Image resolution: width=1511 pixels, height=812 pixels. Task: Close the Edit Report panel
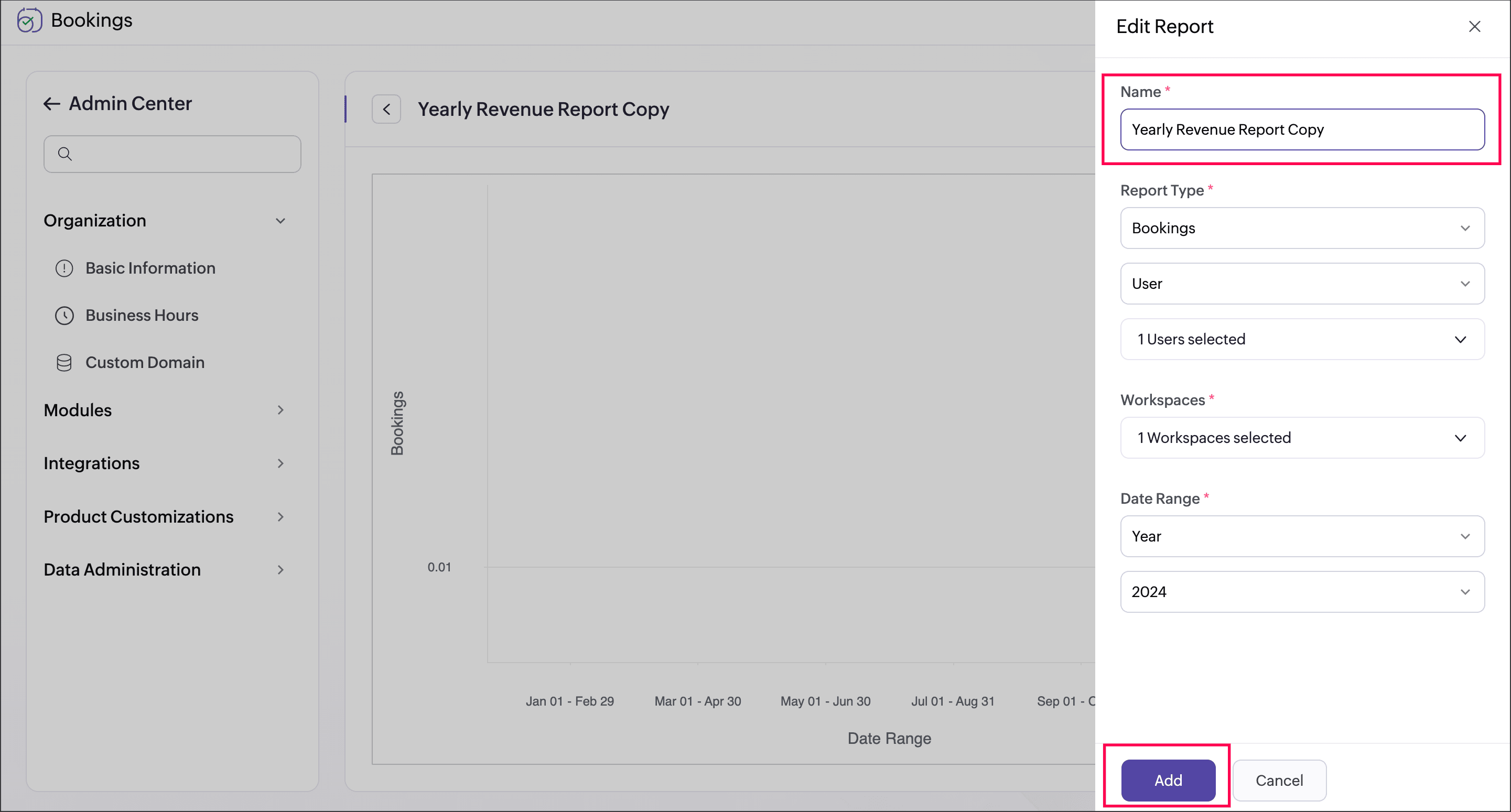(1474, 26)
